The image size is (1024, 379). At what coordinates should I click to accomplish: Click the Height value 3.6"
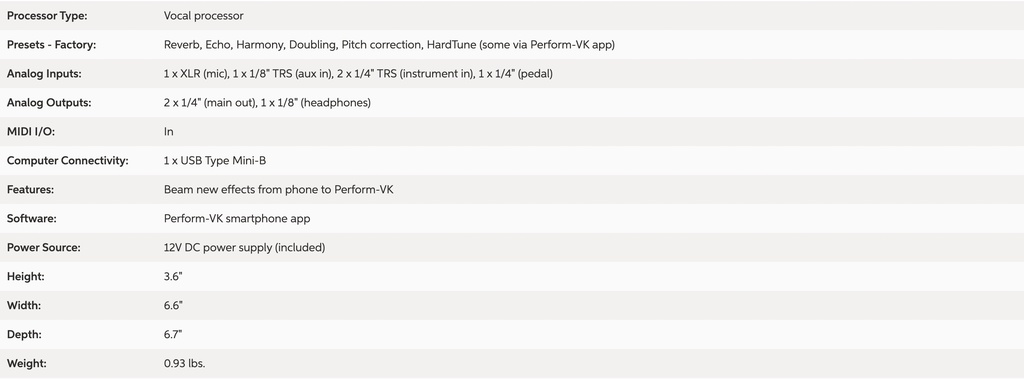(173, 276)
